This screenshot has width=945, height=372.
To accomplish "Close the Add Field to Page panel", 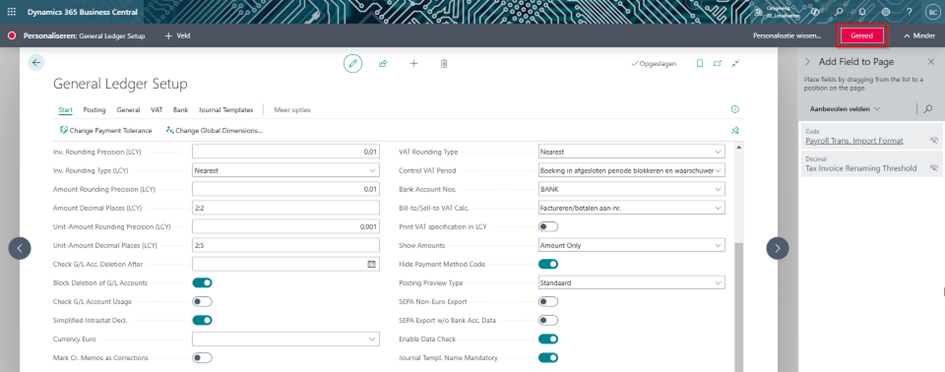I will point(931,61).
